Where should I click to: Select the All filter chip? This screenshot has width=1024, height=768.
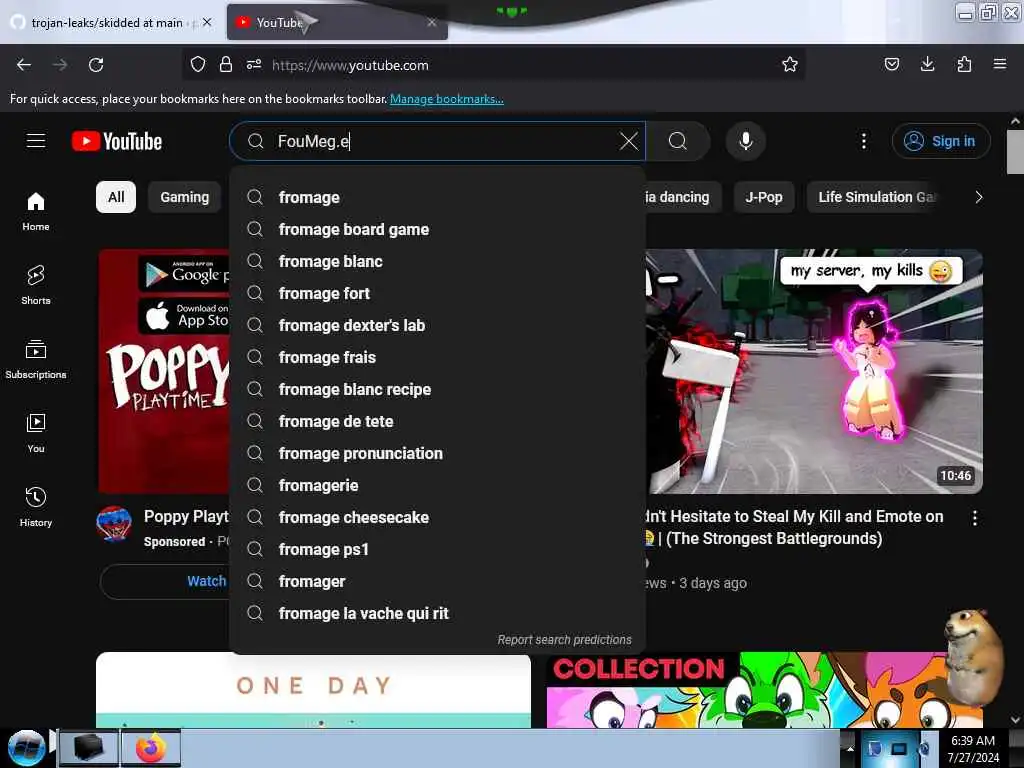[x=116, y=197]
